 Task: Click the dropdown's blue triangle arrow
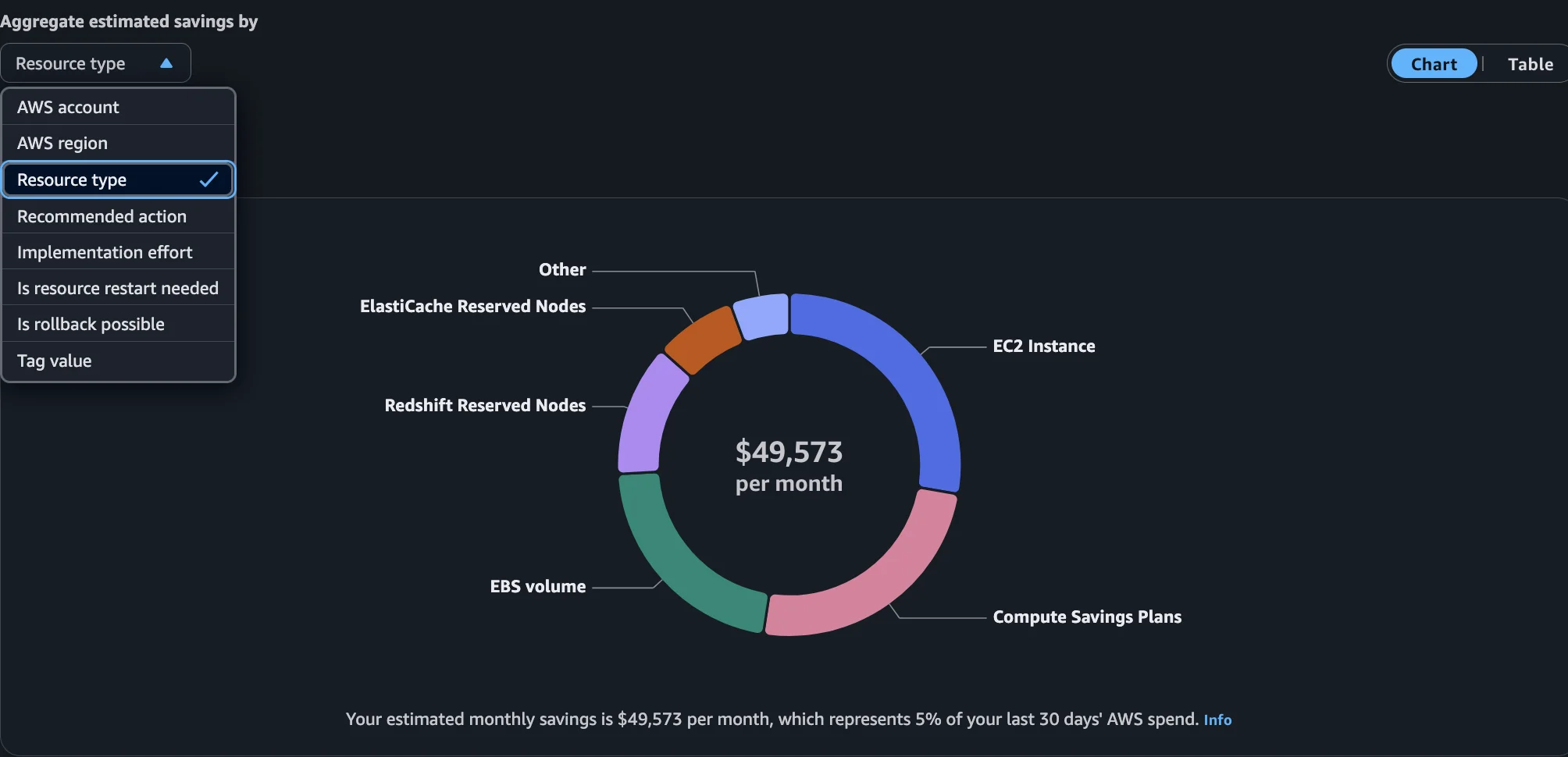166,63
